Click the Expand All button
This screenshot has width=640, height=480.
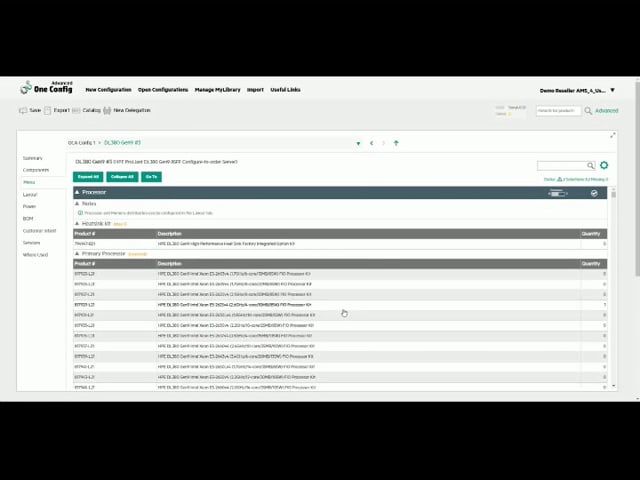pos(88,177)
